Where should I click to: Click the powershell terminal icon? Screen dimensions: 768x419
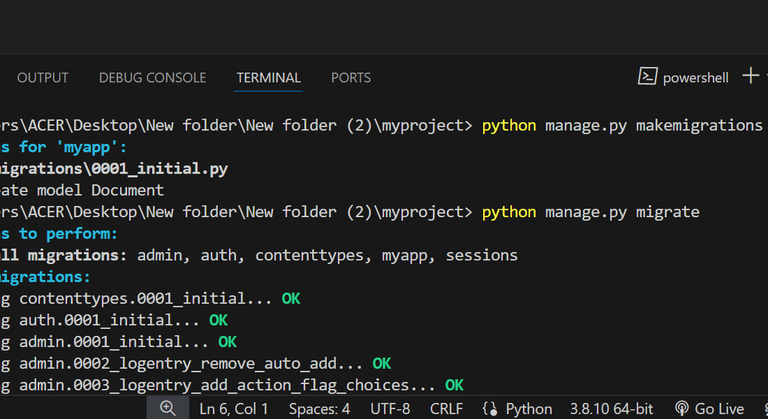(x=648, y=77)
